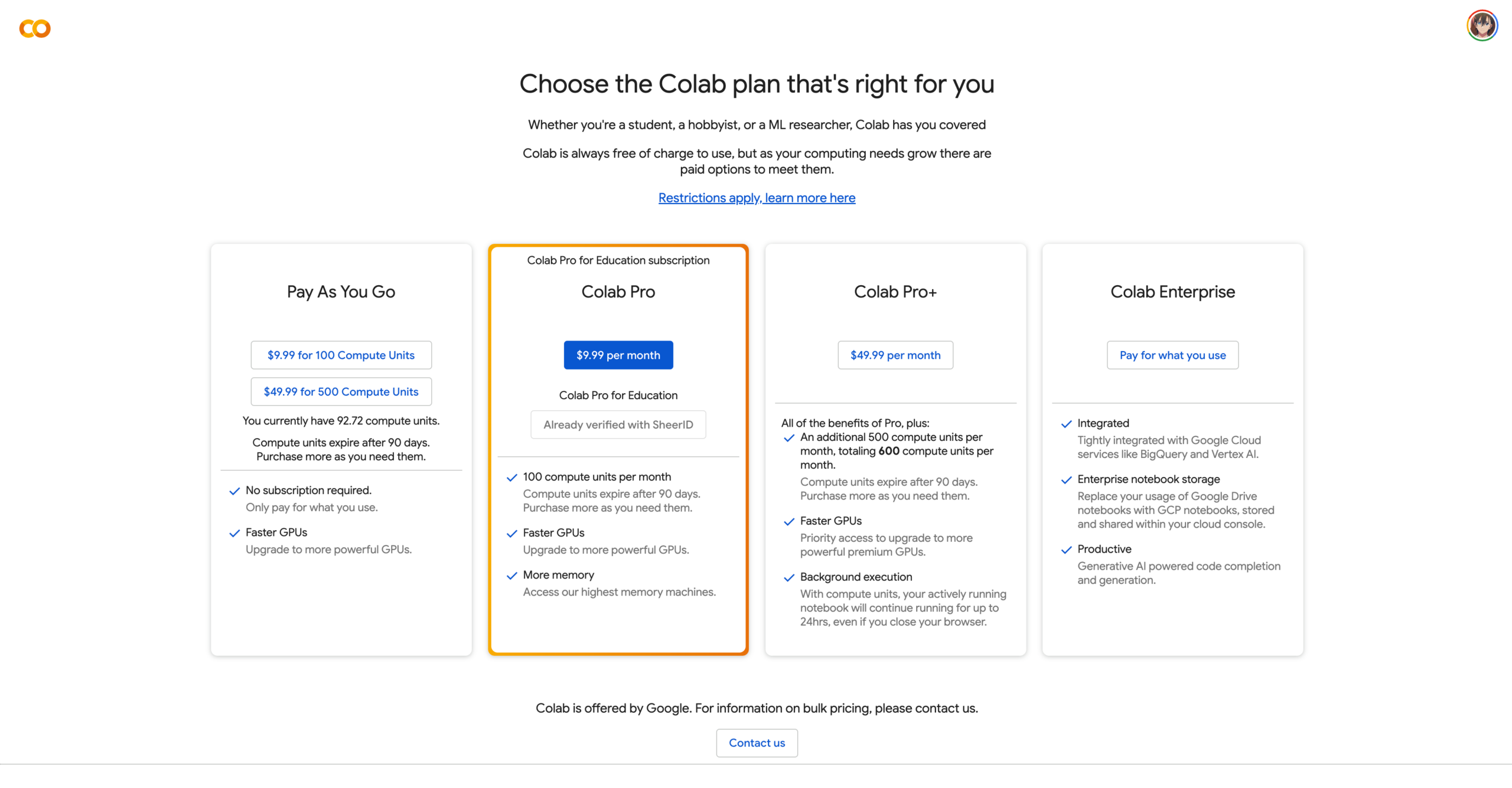Click checkmark icon next to Productive
The width and height of the screenshot is (1512, 788).
(1066, 550)
